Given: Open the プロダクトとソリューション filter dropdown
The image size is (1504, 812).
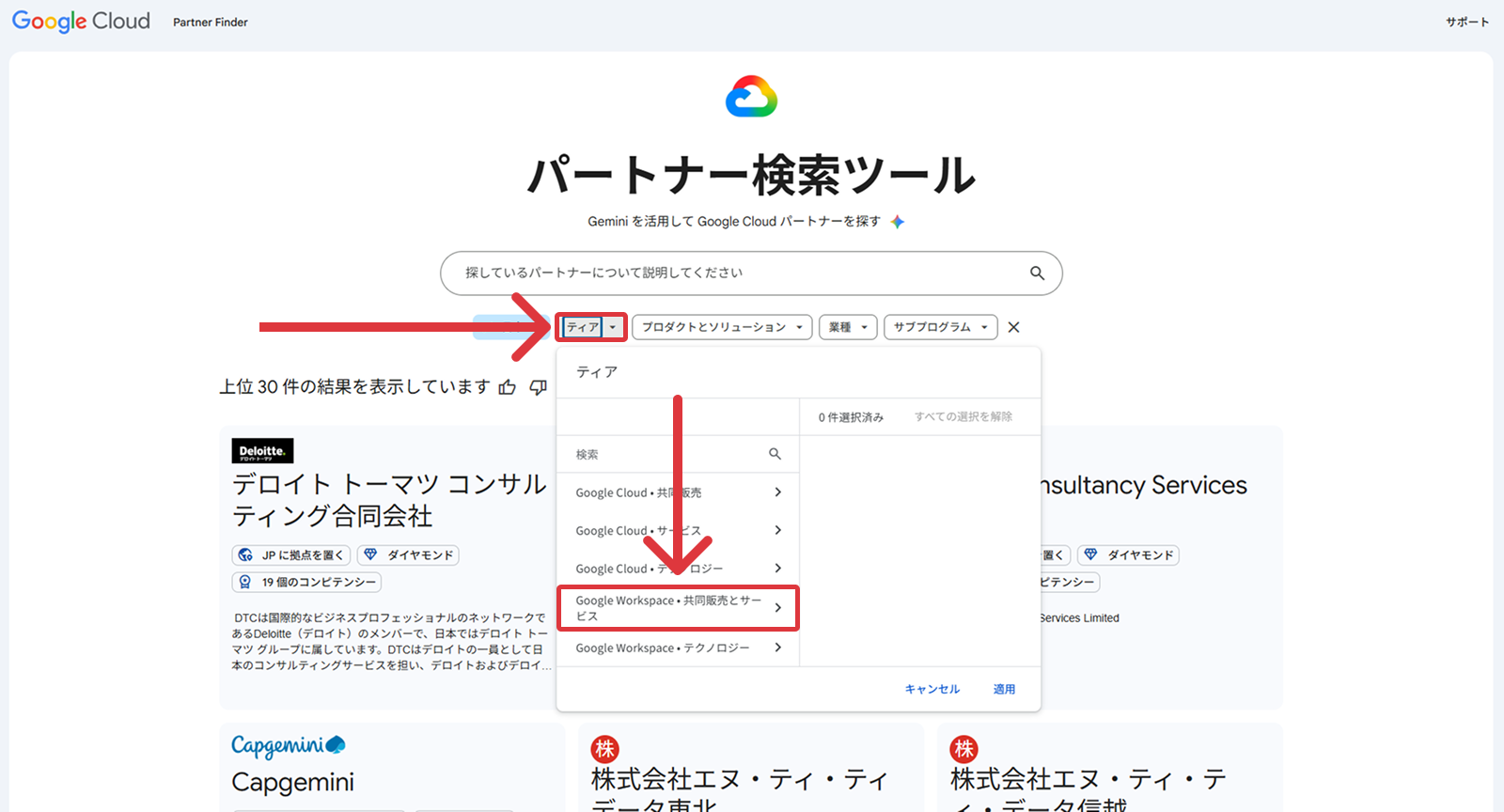Looking at the screenshot, I should click(x=722, y=327).
